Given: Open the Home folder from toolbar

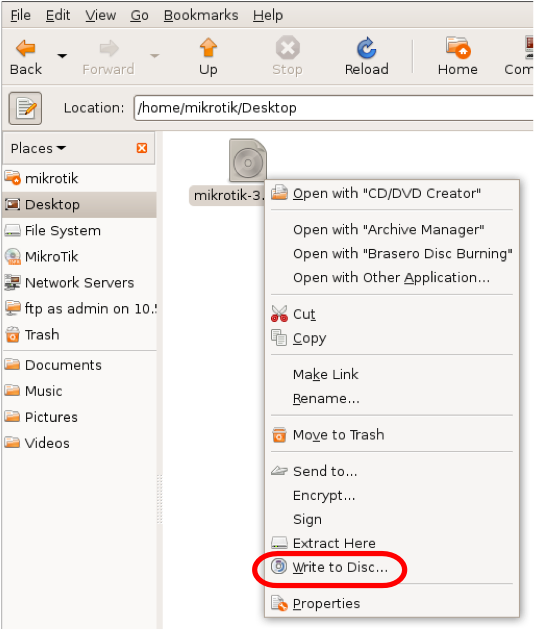Looking at the screenshot, I should tap(458, 57).
